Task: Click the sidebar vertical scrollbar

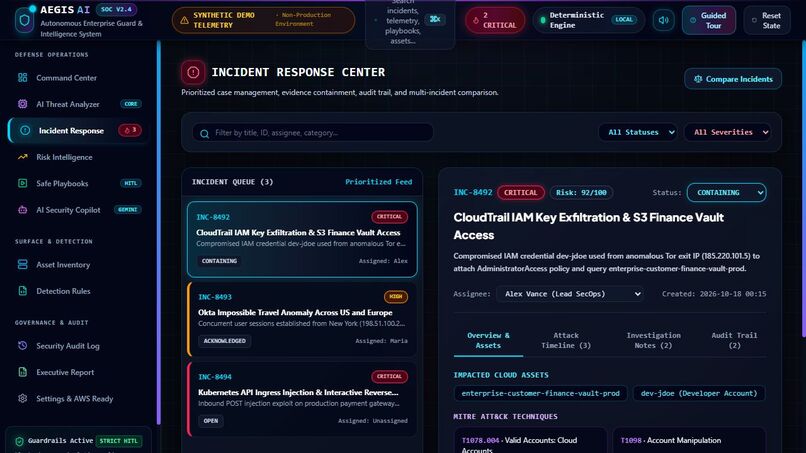Action: point(159,232)
